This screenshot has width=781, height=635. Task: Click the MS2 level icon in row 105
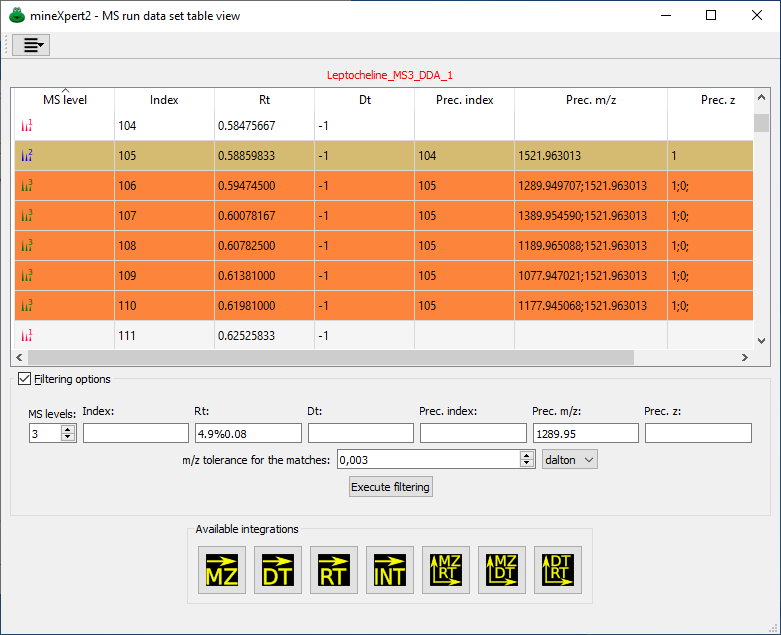[27, 156]
